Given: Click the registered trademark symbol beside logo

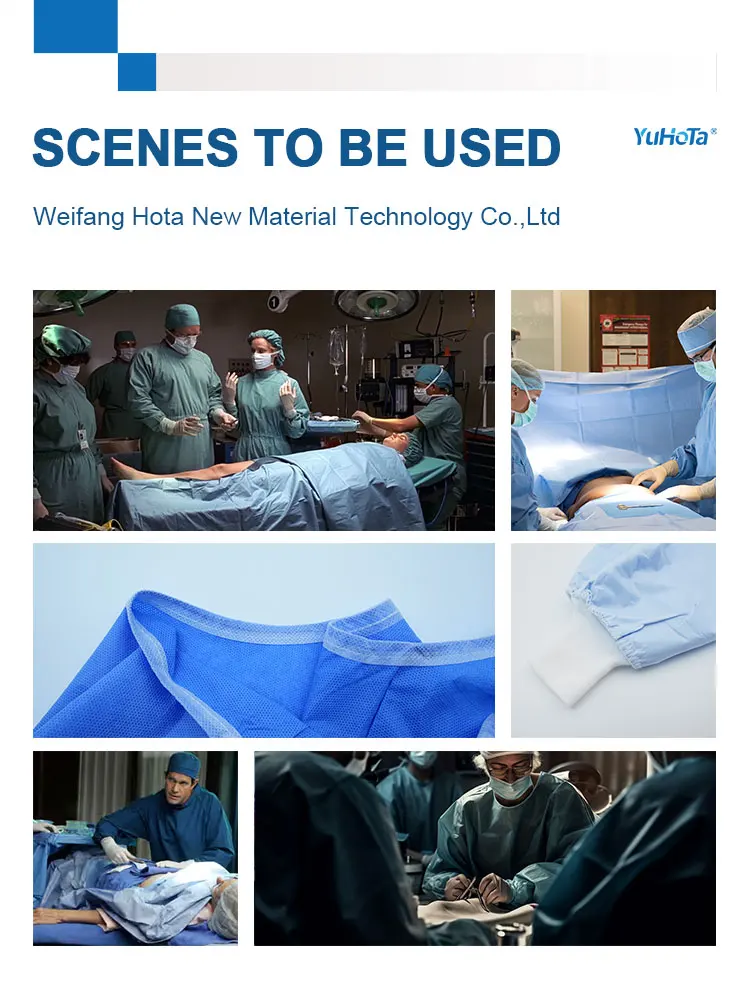Looking at the screenshot, I should tap(713, 131).
